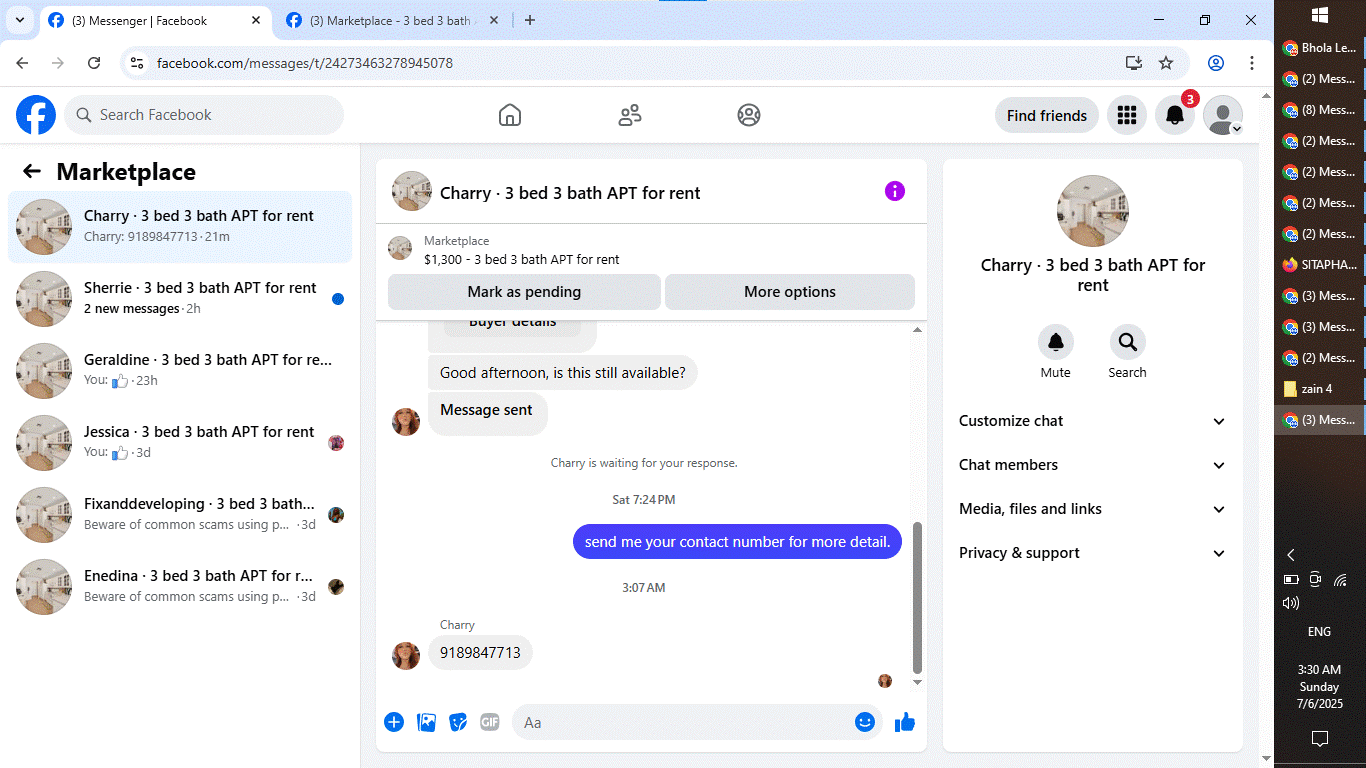Click the ENG language indicator
Viewport: 1366px width, 768px height.
click(x=1319, y=632)
